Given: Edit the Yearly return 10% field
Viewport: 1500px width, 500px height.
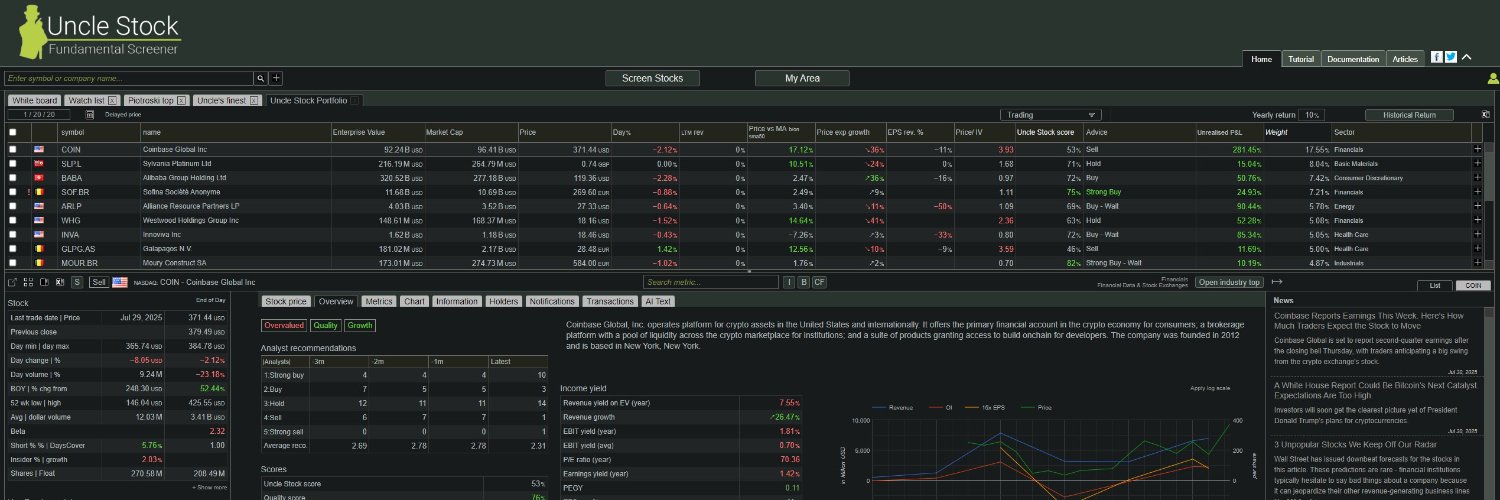Looking at the screenshot, I should 1311,115.
